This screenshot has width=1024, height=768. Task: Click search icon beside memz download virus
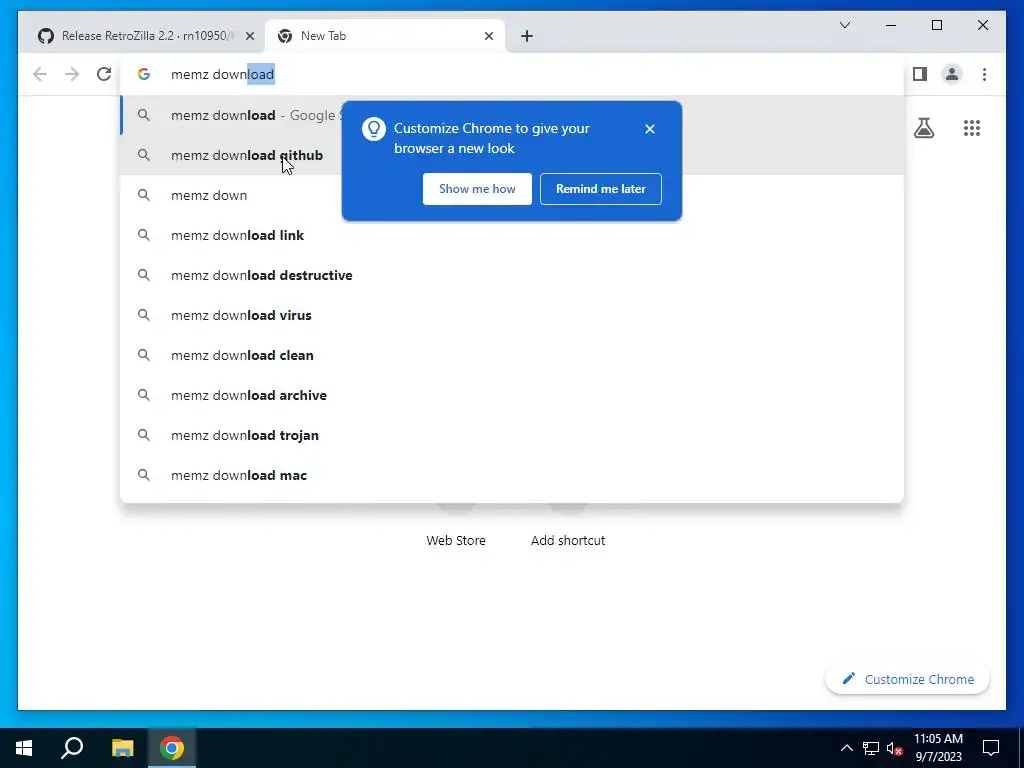click(144, 315)
